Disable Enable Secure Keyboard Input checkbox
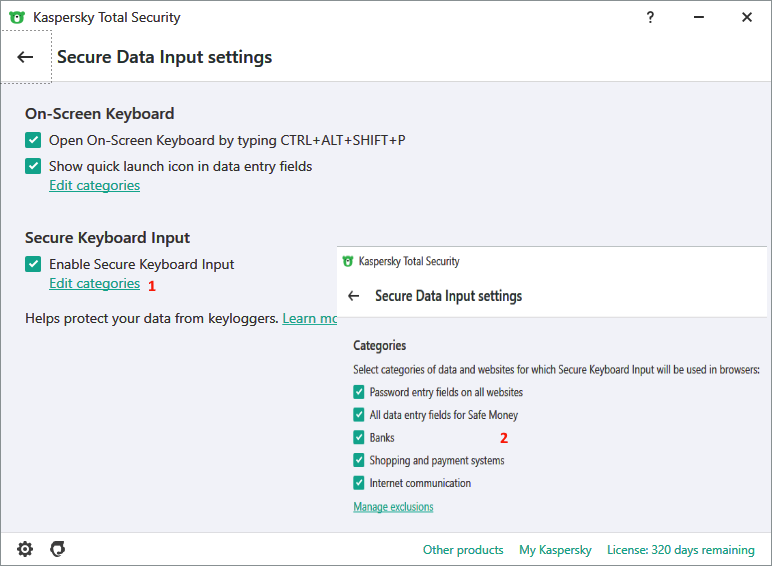772x566 pixels. [33, 264]
